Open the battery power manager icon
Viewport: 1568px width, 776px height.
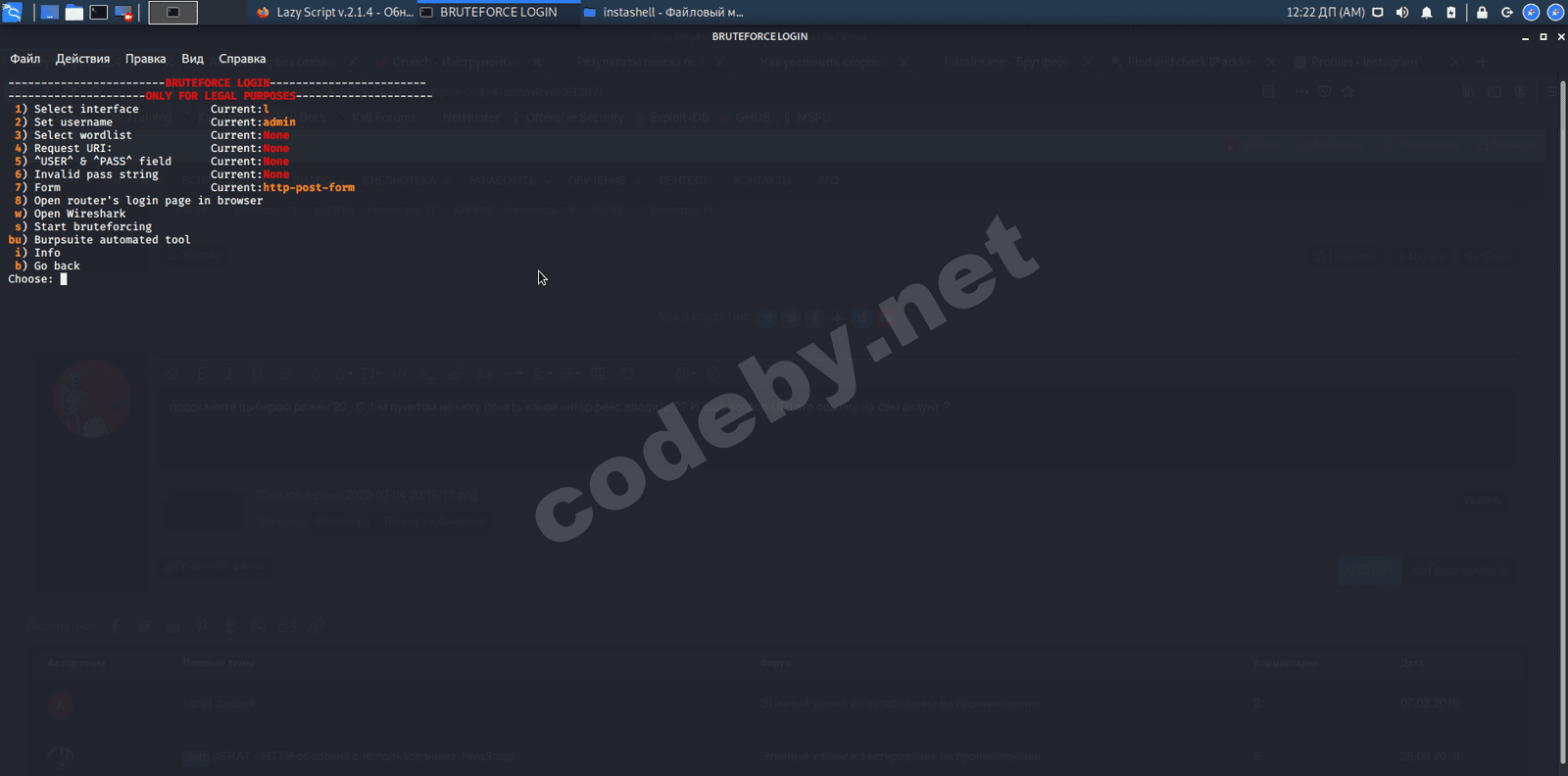1451,13
